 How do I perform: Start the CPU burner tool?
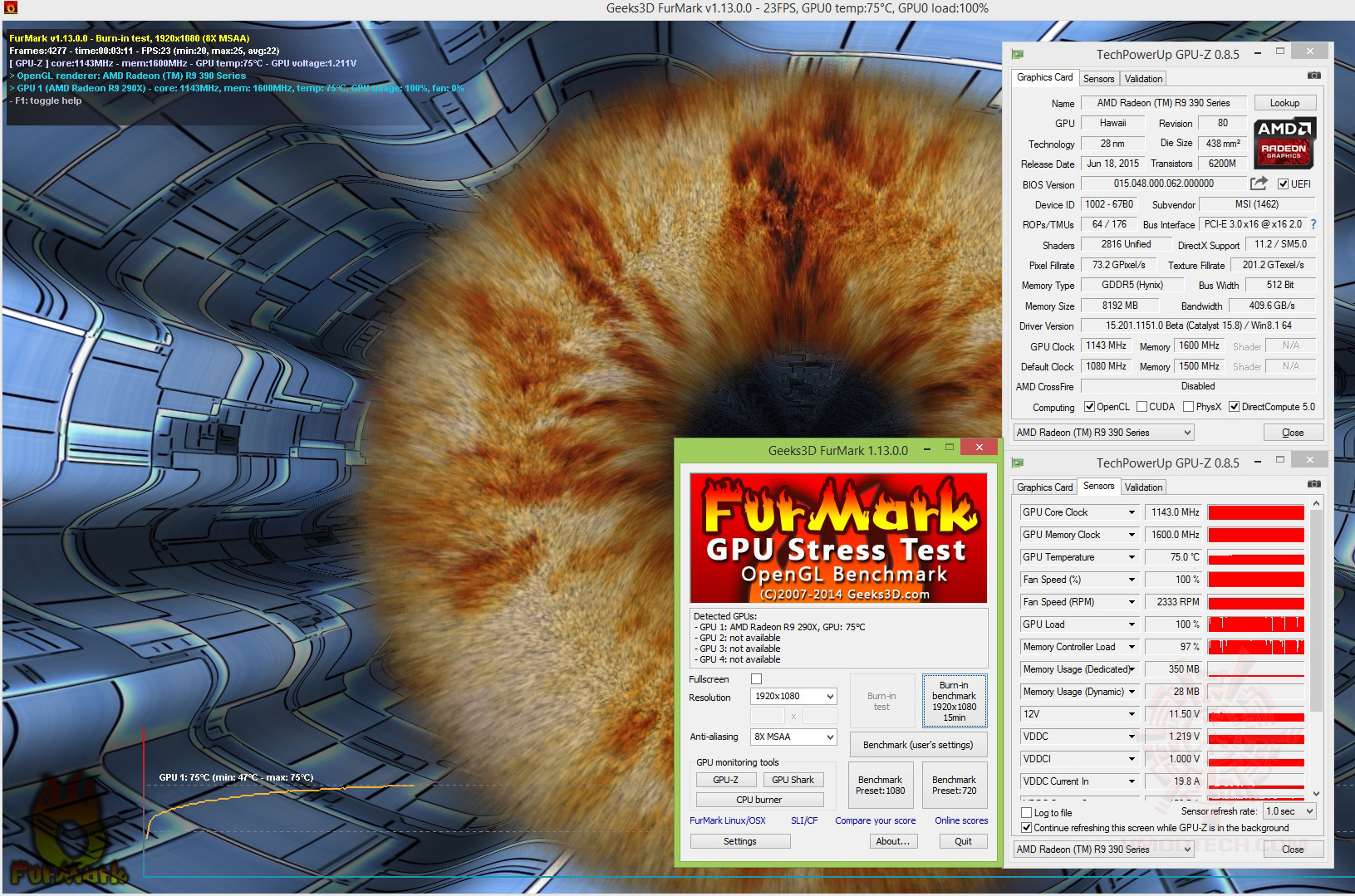click(x=759, y=800)
